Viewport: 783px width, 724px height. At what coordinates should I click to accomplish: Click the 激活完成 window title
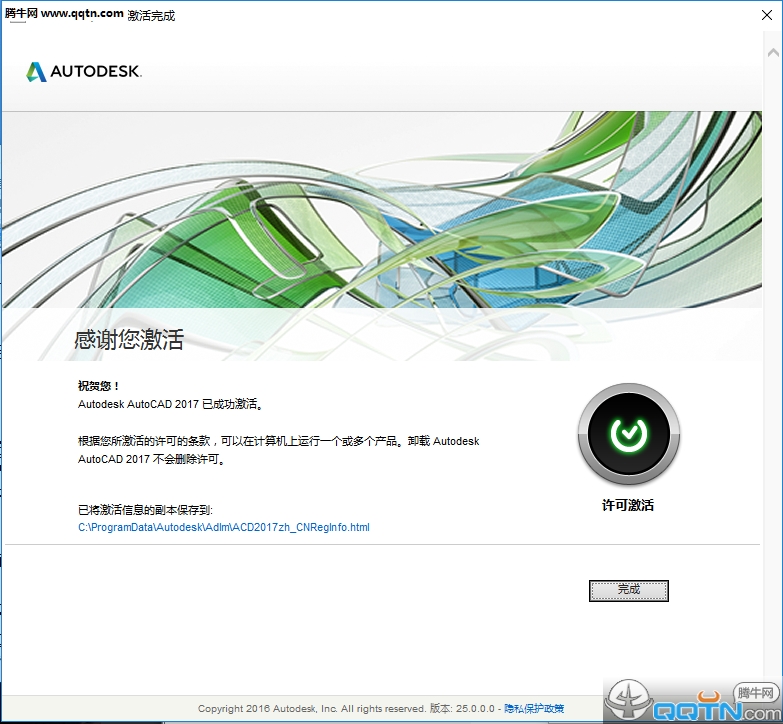click(151, 16)
